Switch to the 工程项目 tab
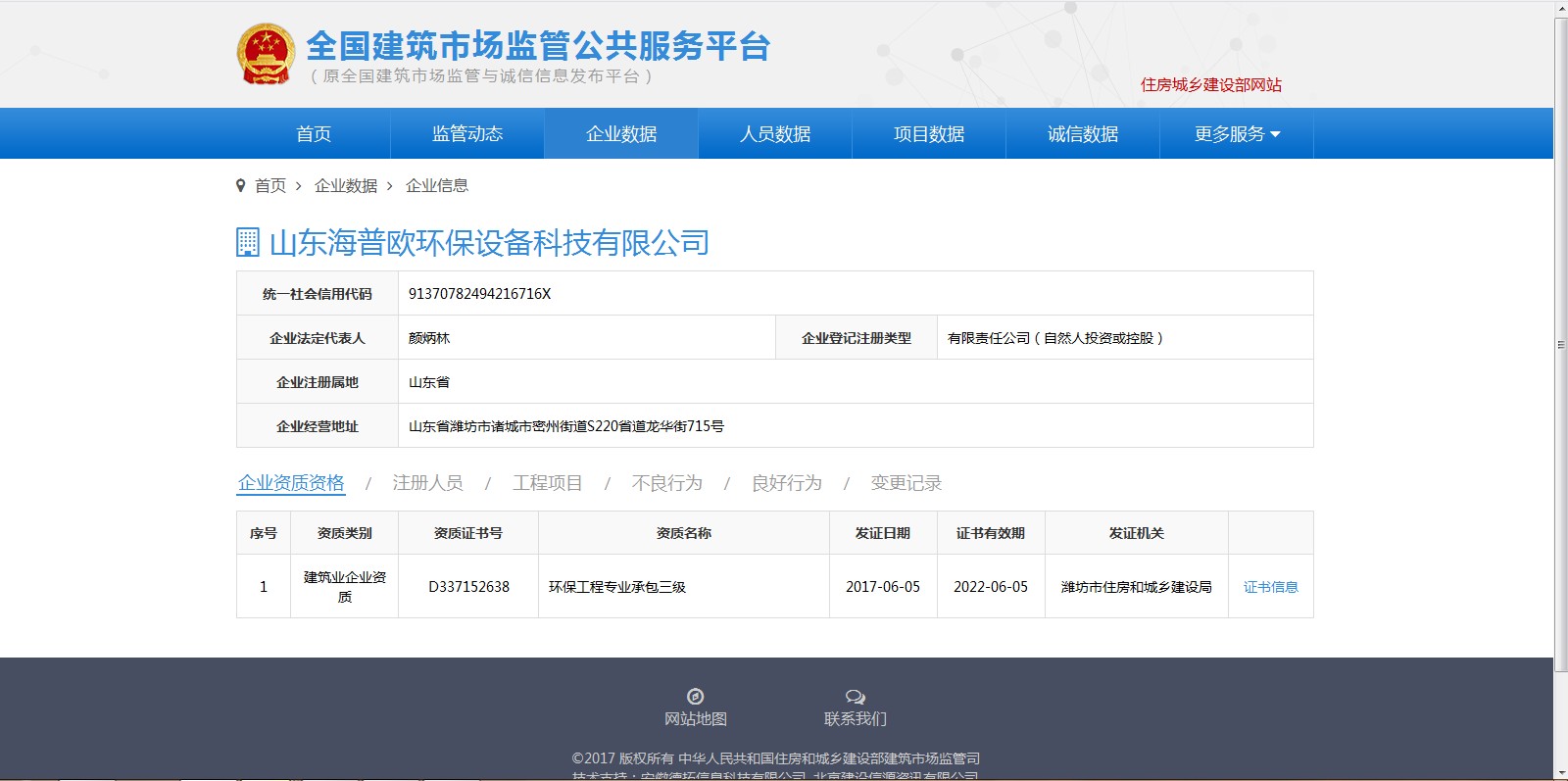Screen dimensions: 1568x781 pos(547,483)
